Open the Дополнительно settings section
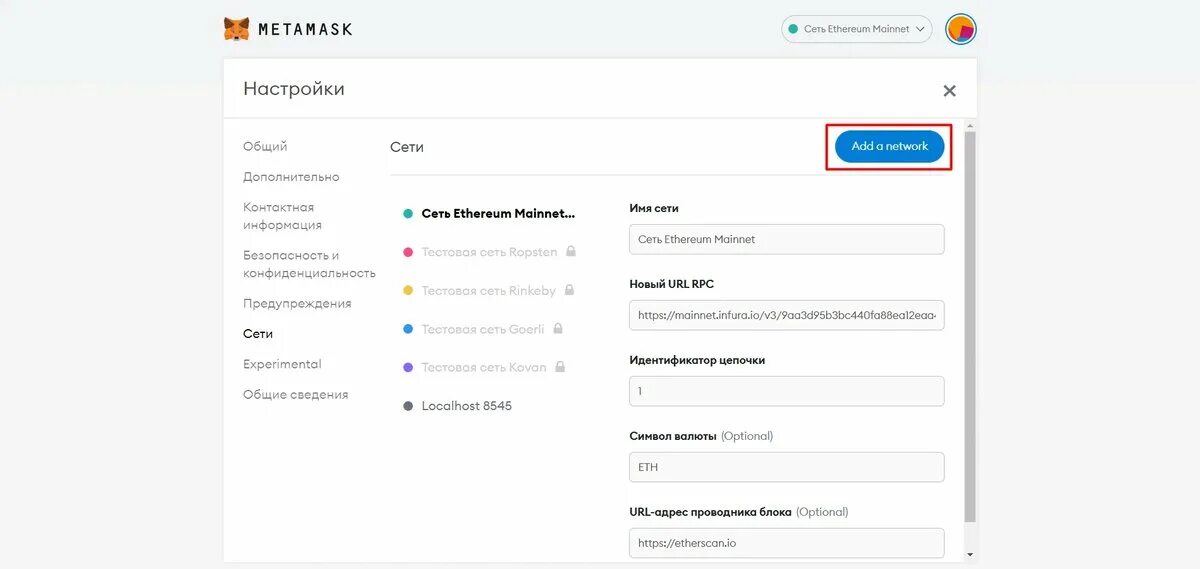1200x569 pixels. pos(291,177)
